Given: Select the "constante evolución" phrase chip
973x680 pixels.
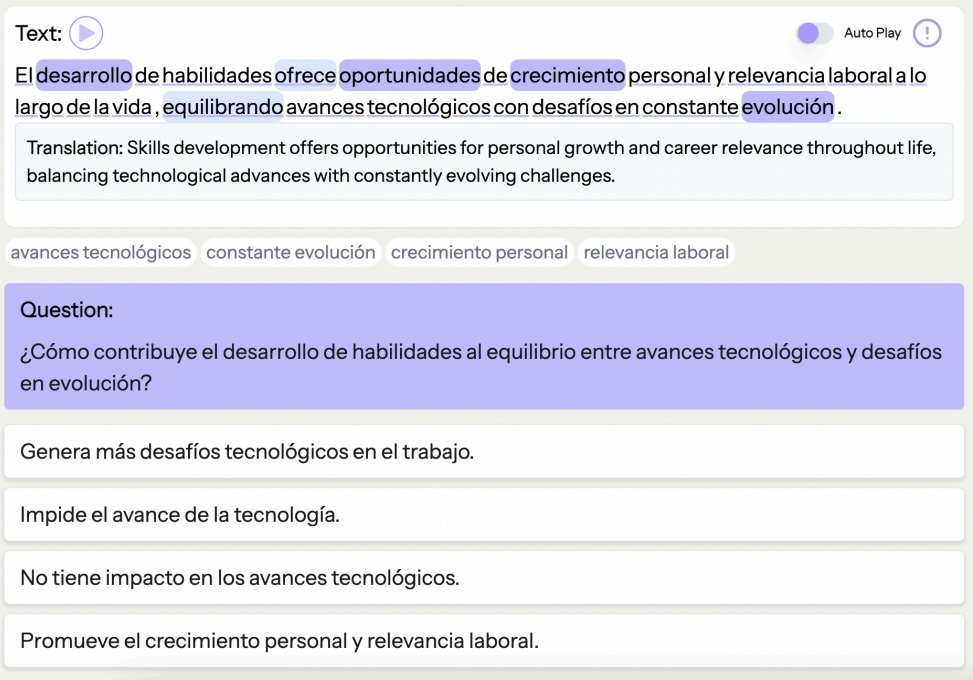Looking at the screenshot, I should 291,253.
